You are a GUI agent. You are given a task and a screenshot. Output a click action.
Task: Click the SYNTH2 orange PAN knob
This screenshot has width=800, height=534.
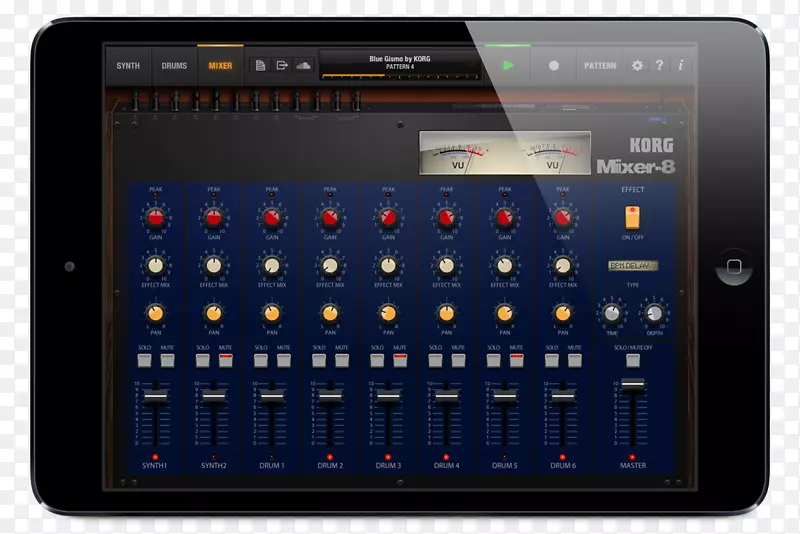tap(214, 313)
